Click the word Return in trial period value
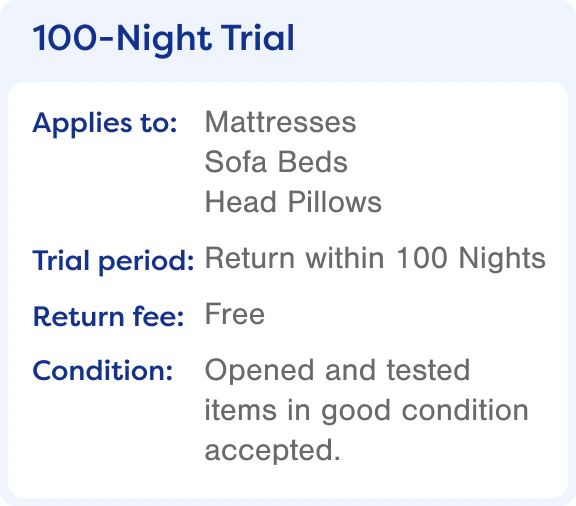 click(249, 258)
